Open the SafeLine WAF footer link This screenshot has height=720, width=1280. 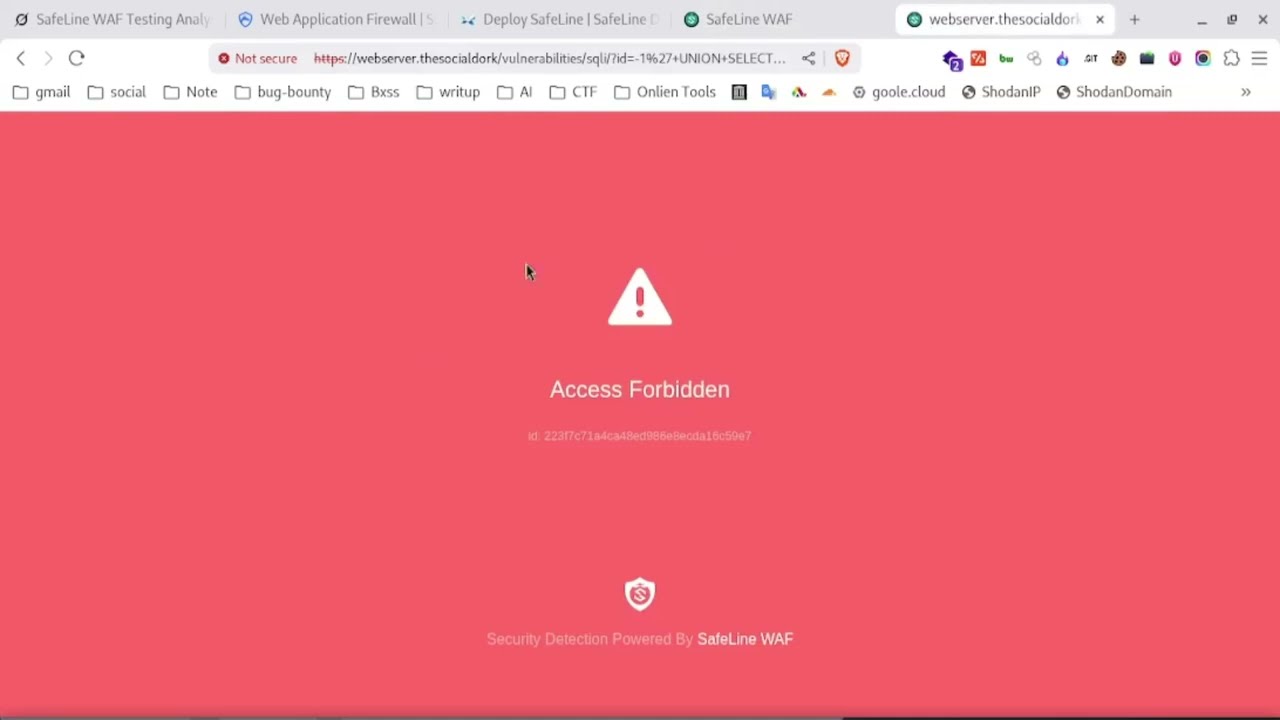[x=745, y=639]
